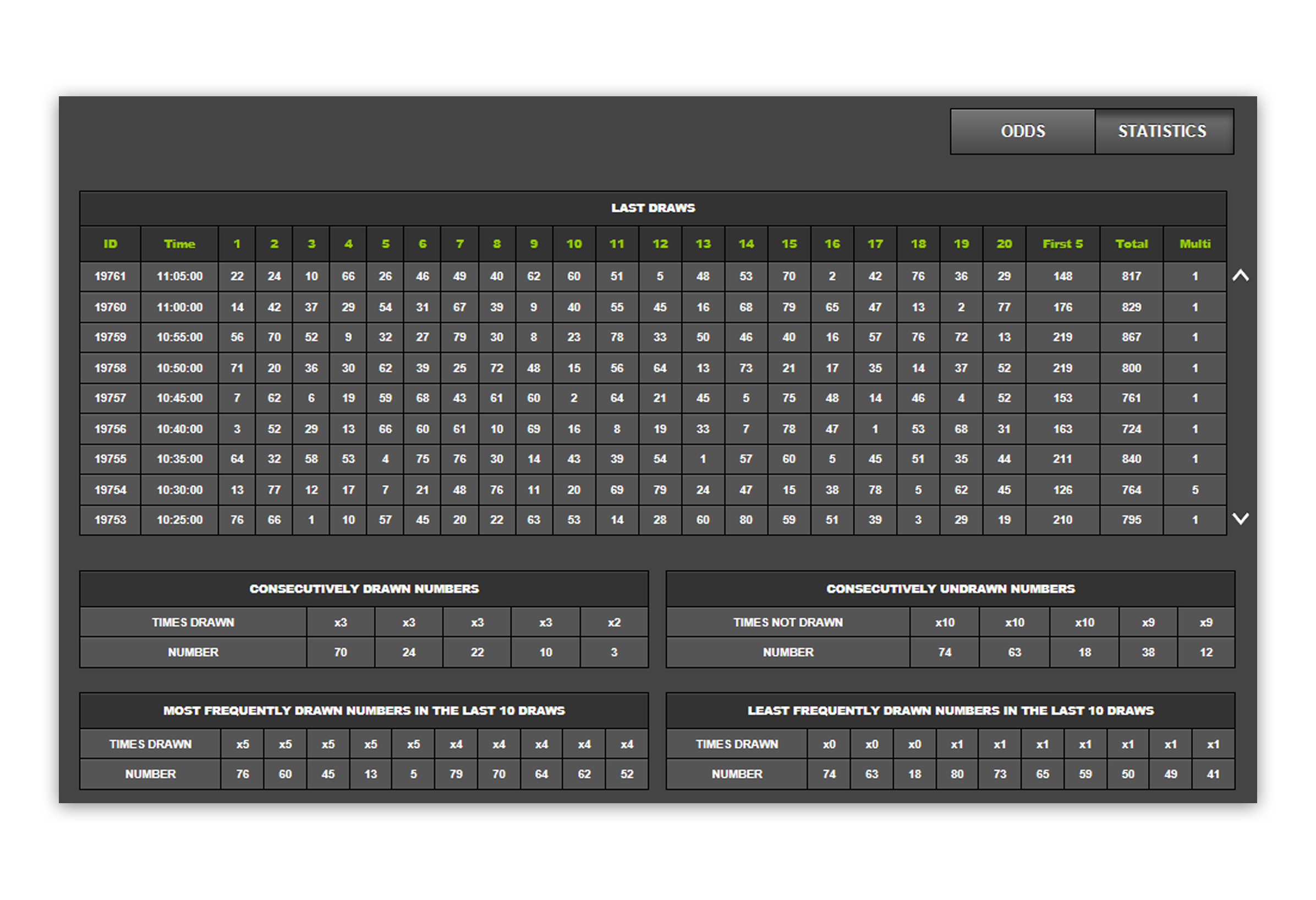
Task: Click the 11:05:00 time cell
Action: [179, 276]
